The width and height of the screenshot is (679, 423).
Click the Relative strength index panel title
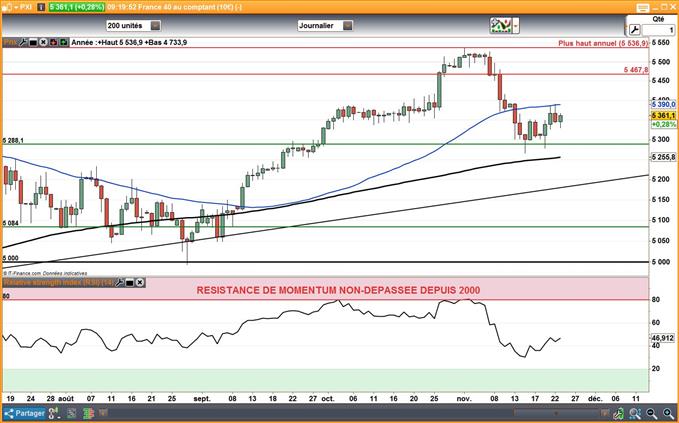pos(58,283)
